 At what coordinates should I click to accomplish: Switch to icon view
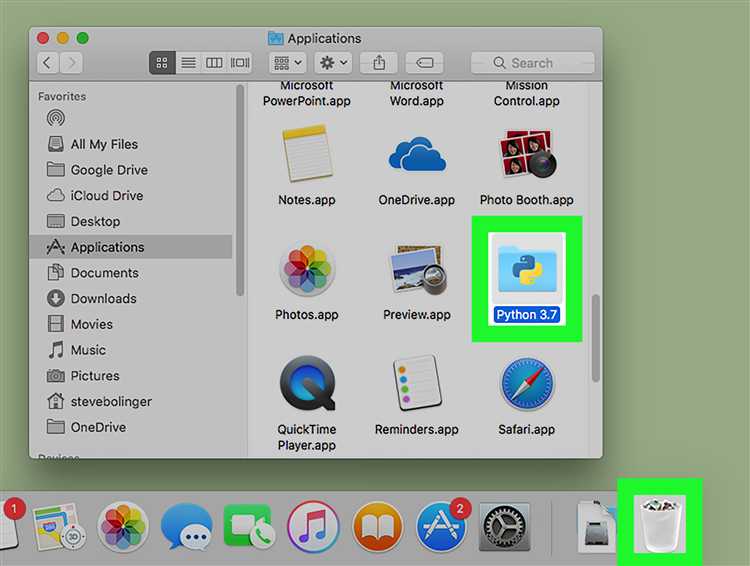pyautogui.click(x=162, y=63)
